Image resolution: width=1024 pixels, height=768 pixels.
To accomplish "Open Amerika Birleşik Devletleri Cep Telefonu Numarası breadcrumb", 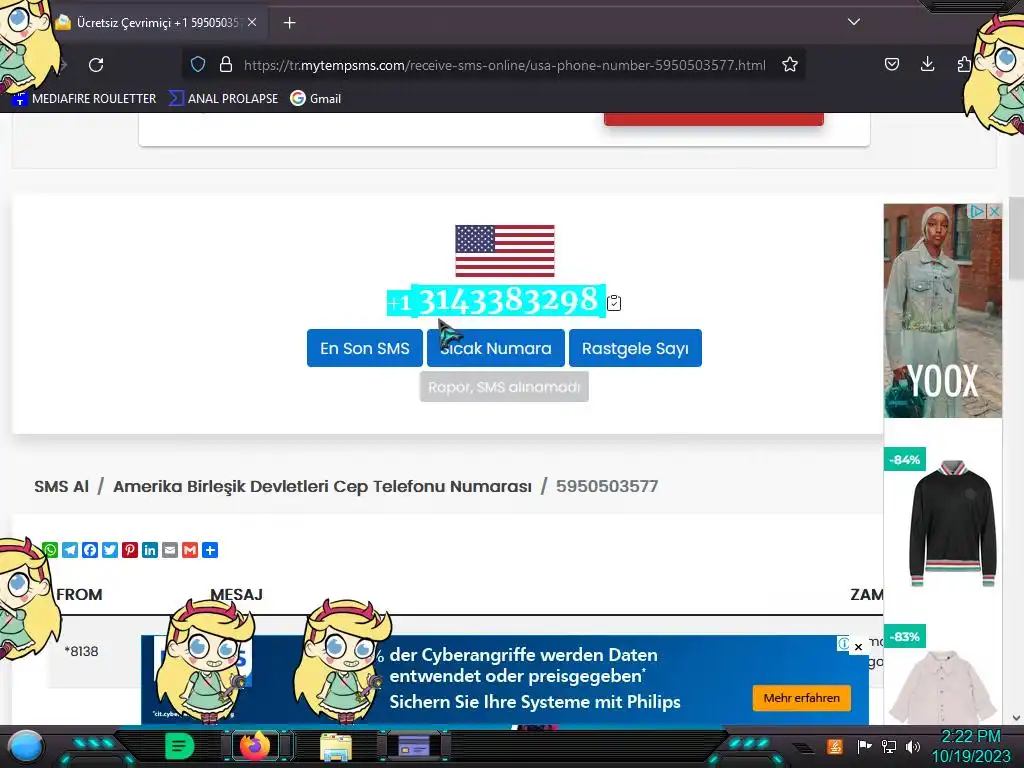I will pyautogui.click(x=323, y=487).
